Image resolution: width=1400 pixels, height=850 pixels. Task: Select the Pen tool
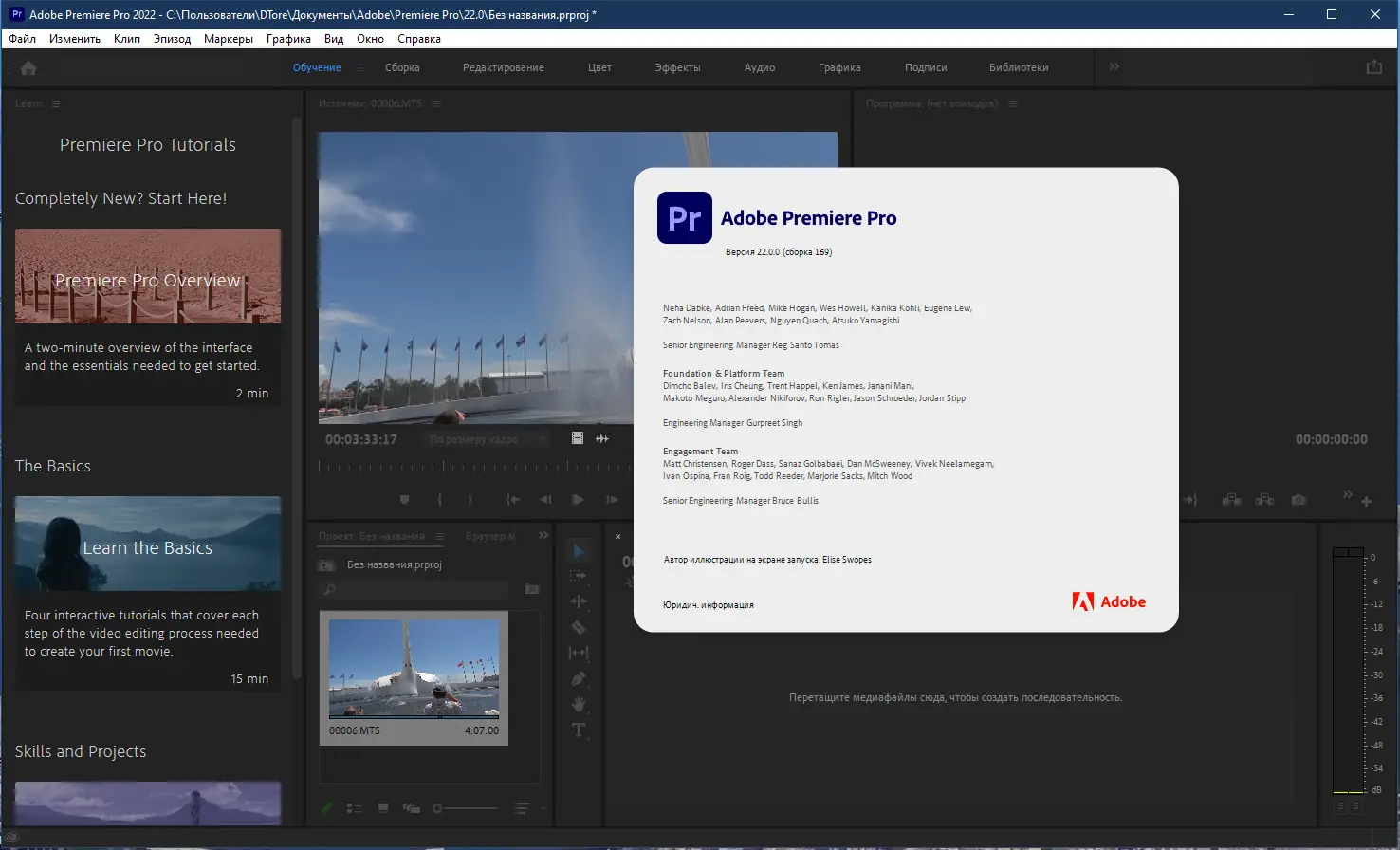coord(578,679)
